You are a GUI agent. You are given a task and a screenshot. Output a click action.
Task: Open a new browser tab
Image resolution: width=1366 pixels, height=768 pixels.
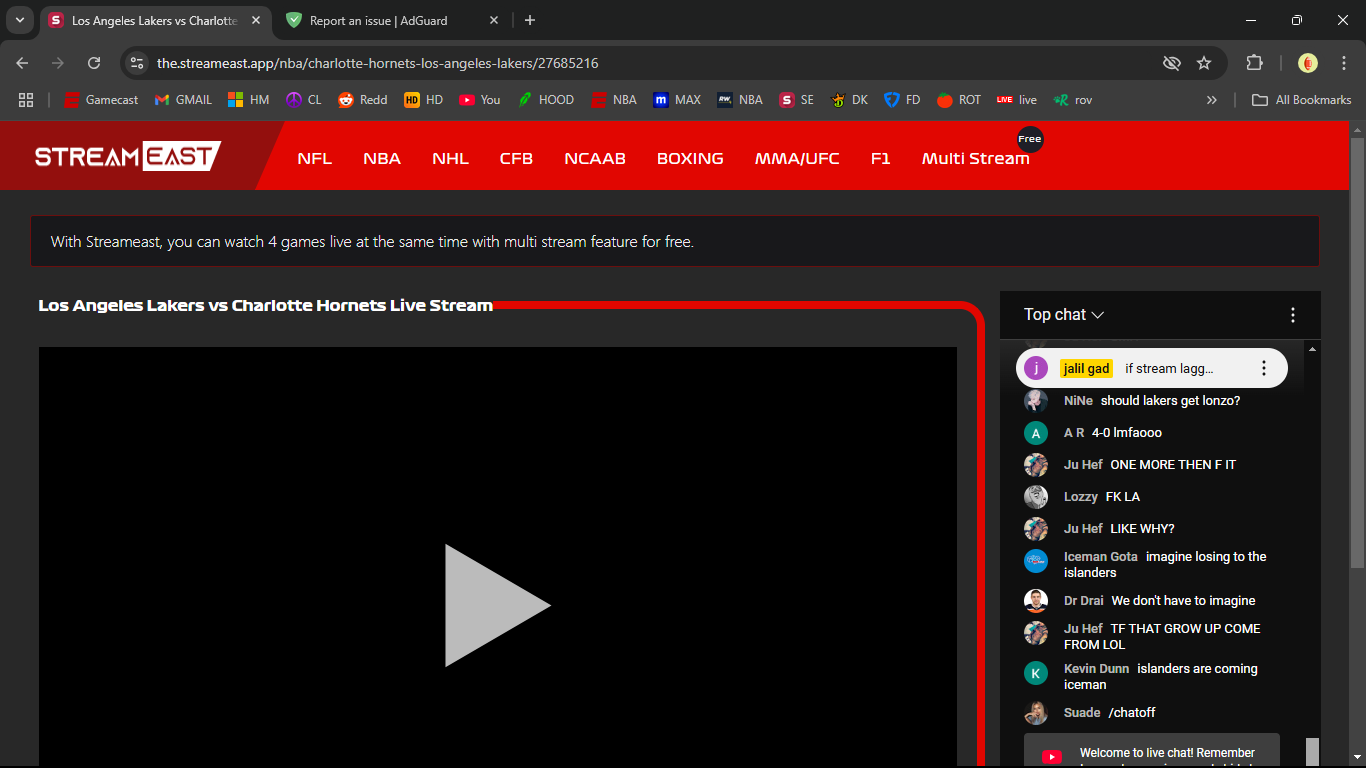tap(530, 20)
